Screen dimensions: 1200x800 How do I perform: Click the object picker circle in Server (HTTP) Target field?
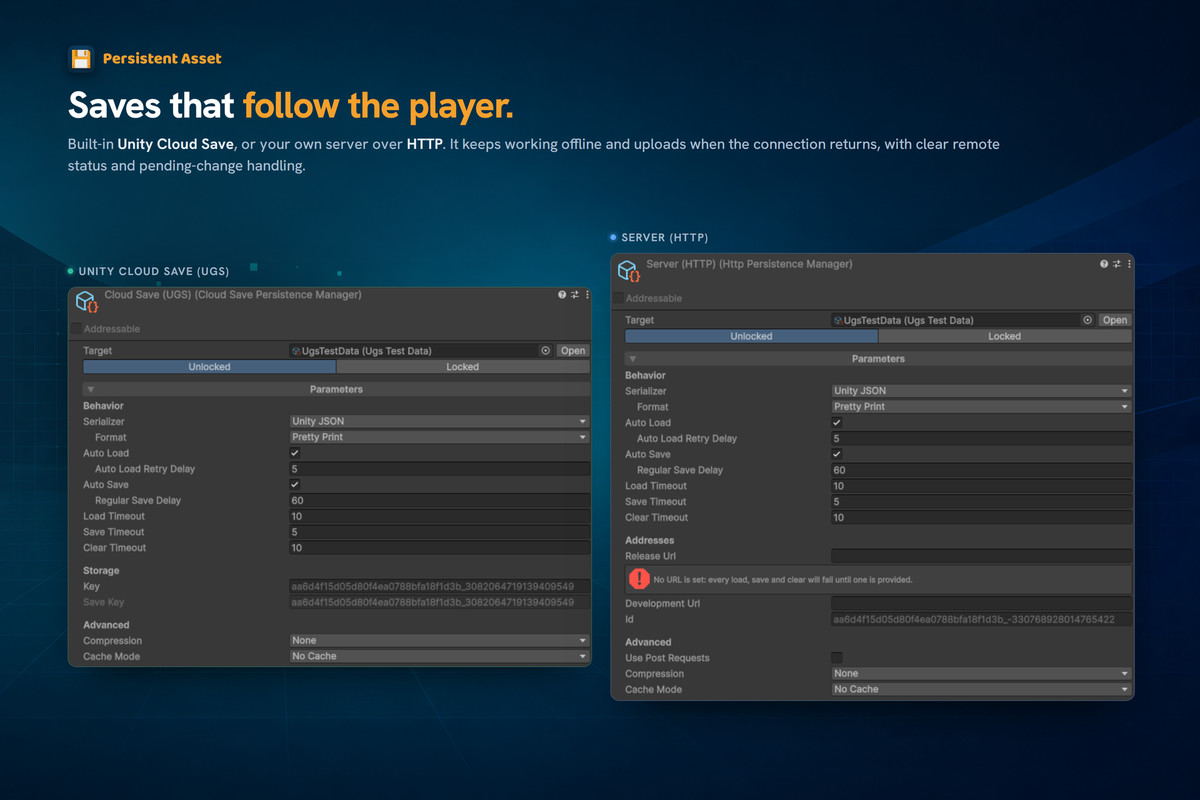point(1088,320)
